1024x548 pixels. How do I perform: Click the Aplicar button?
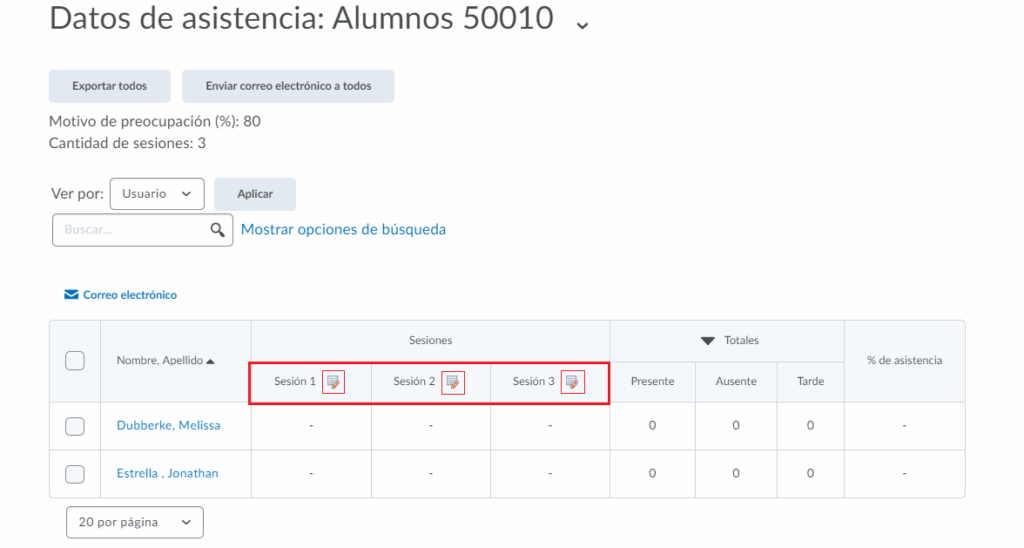[255, 194]
